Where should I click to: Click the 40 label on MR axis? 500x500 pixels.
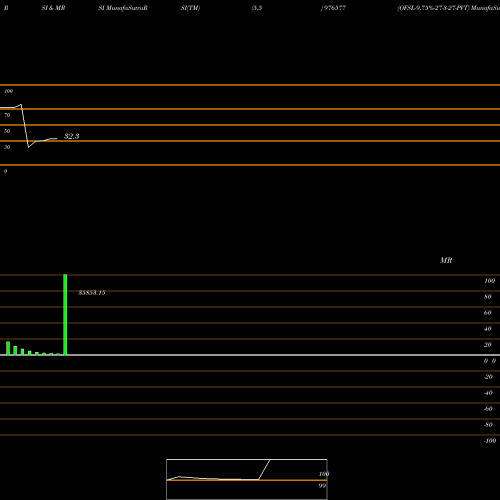point(488,329)
